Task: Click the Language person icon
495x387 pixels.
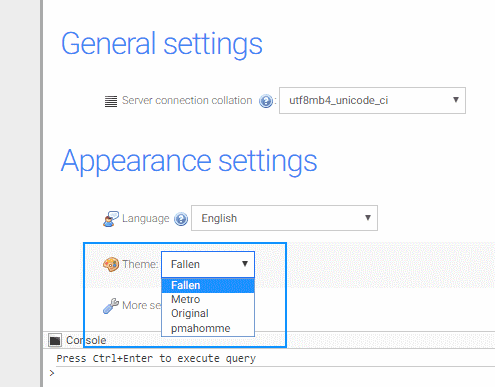Action: pos(111,219)
